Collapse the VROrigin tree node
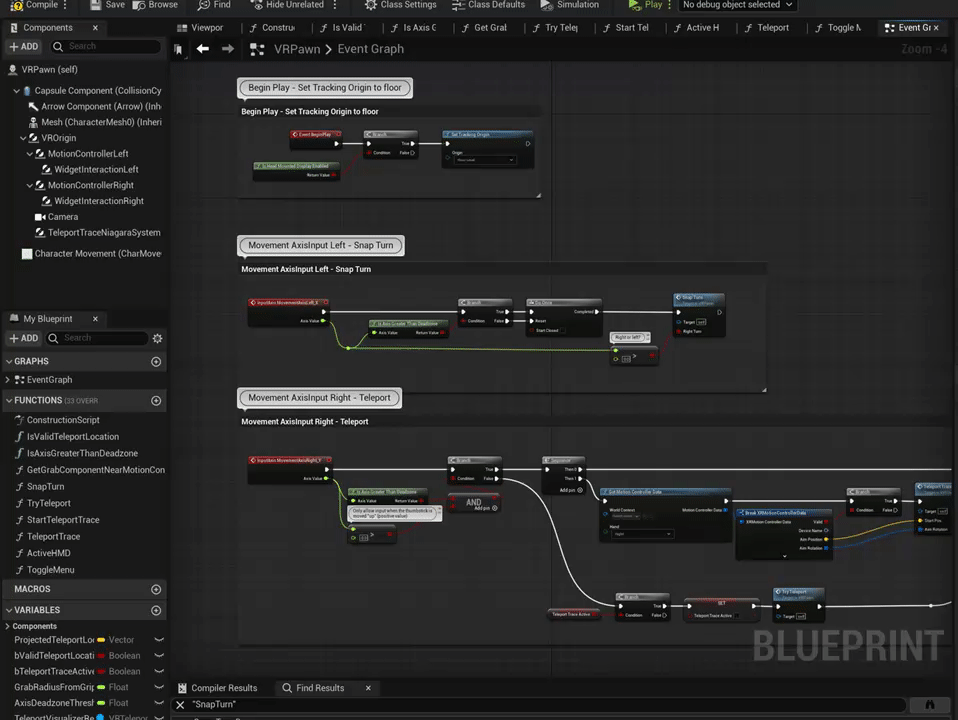Viewport: 958px width, 720px height. click(23, 138)
